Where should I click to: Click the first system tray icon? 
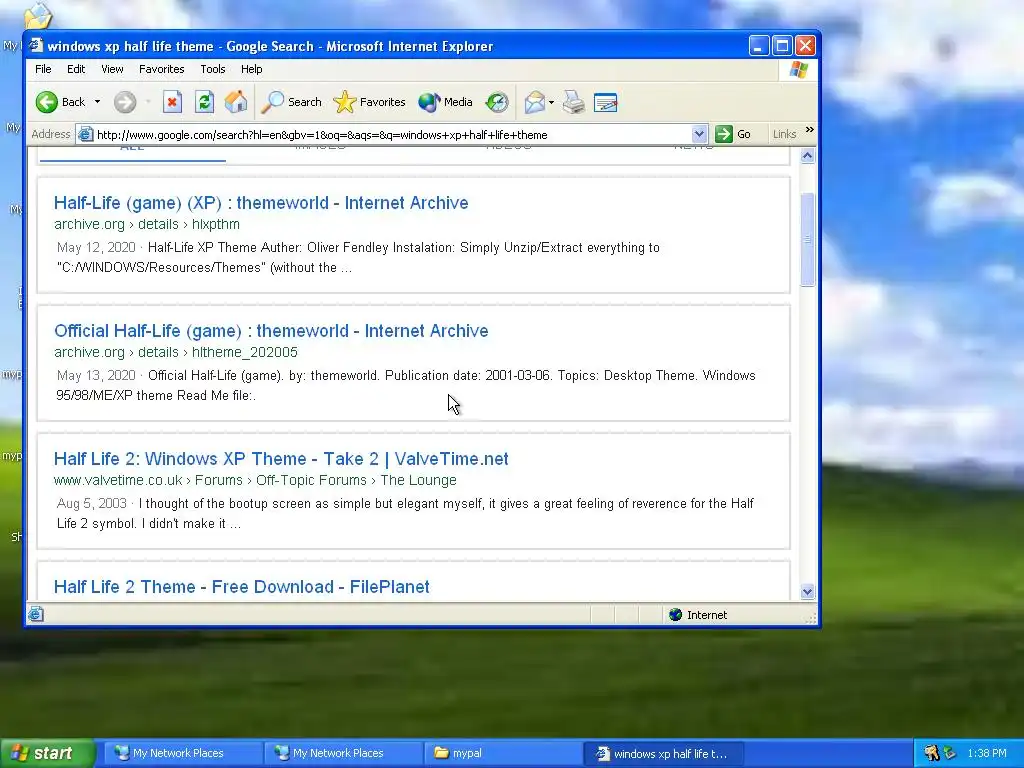[931, 753]
